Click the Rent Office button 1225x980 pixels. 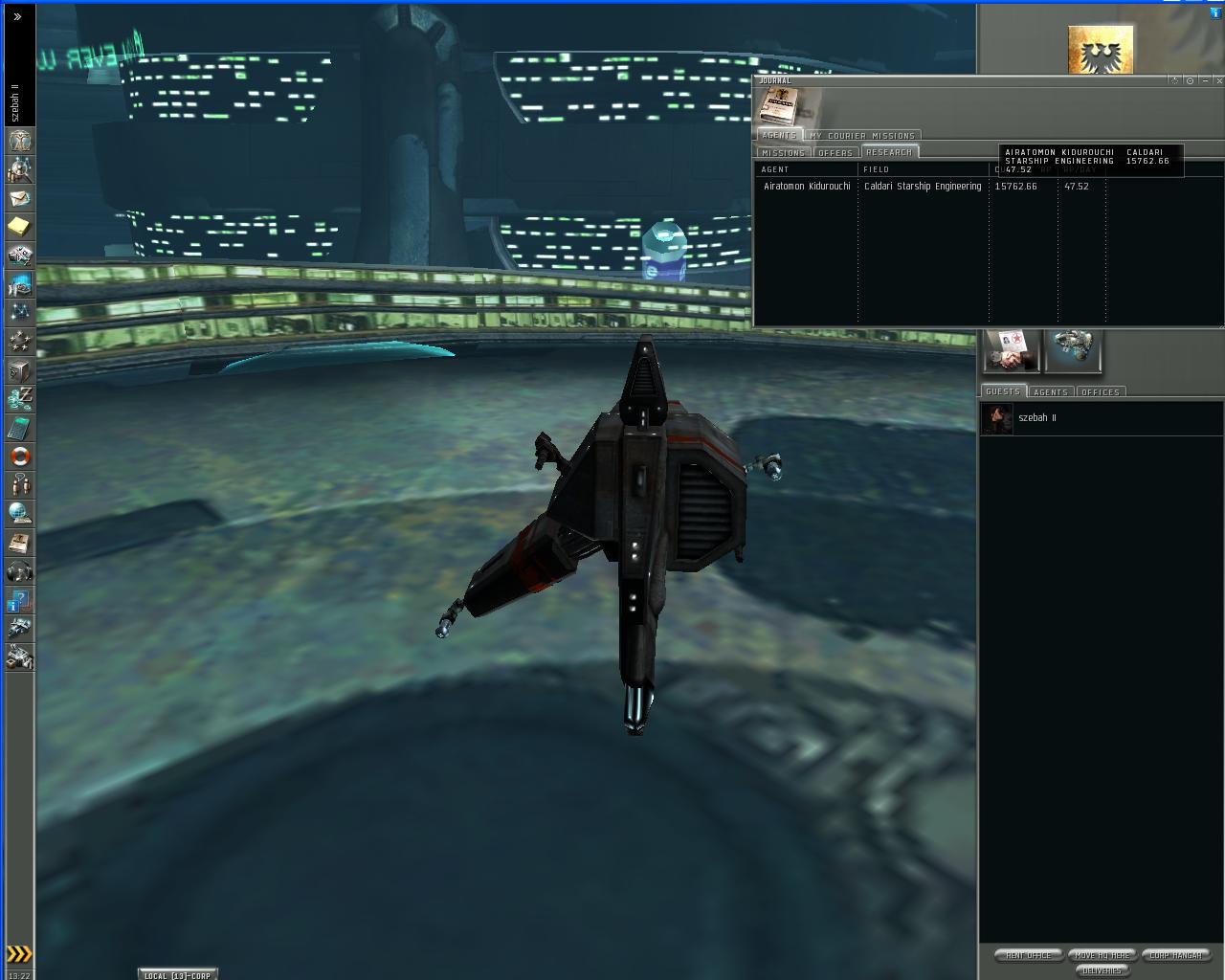(x=1029, y=955)
